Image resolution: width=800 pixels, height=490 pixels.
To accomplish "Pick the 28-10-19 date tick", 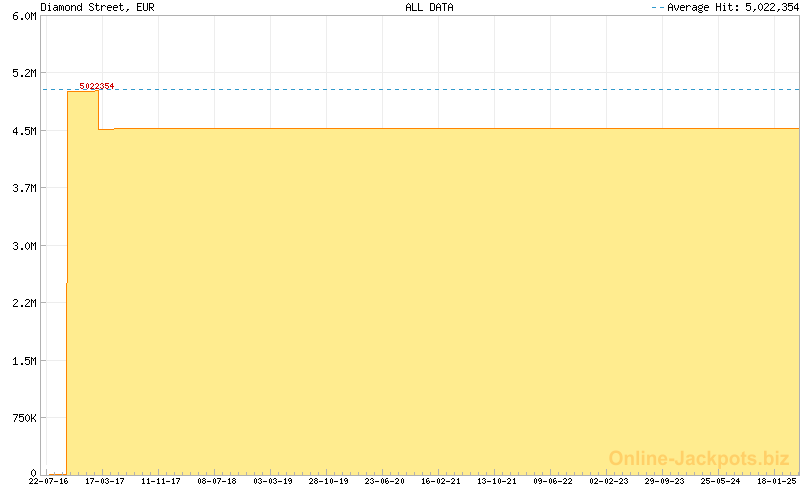I will (x=328, y=481).
